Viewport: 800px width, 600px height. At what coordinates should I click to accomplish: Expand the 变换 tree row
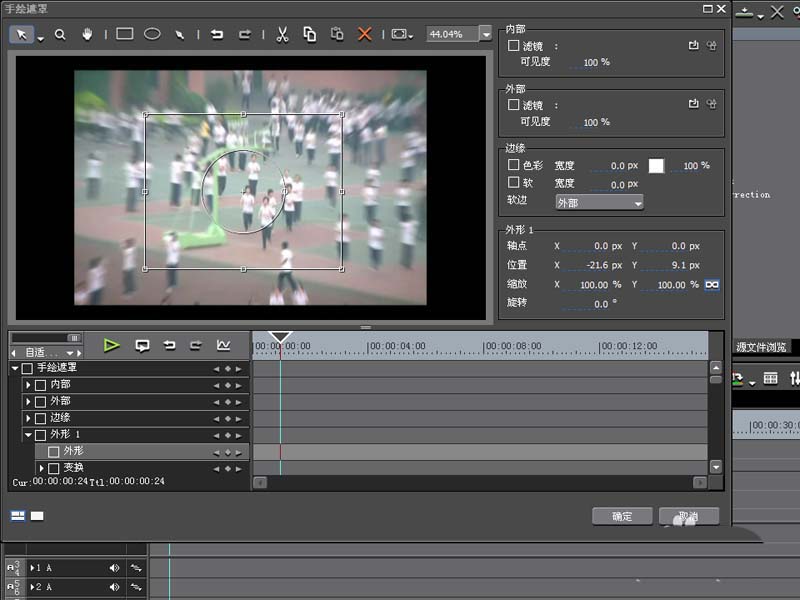click(x=41, y=468)
